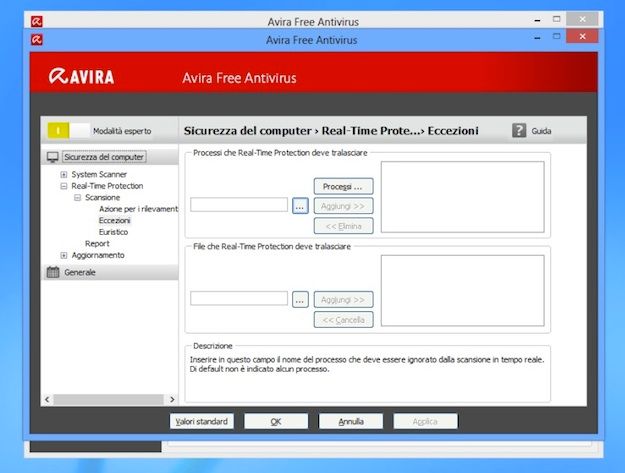625x473 pixels.
Task: Click the Applica button
Action: coord(425,421)
